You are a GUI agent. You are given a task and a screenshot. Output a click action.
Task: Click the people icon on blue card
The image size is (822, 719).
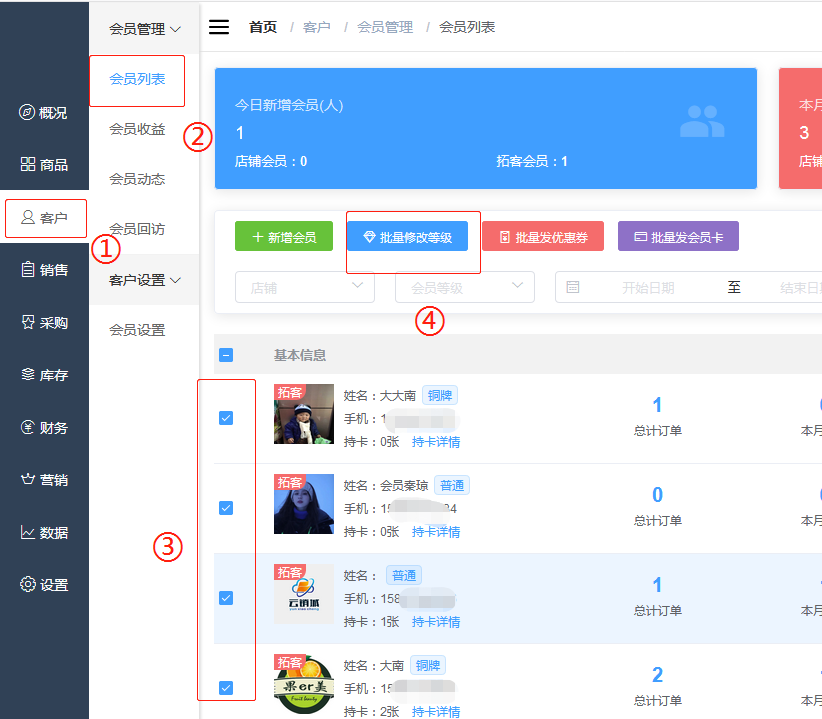pyautogui.click(x=702, y=121)
